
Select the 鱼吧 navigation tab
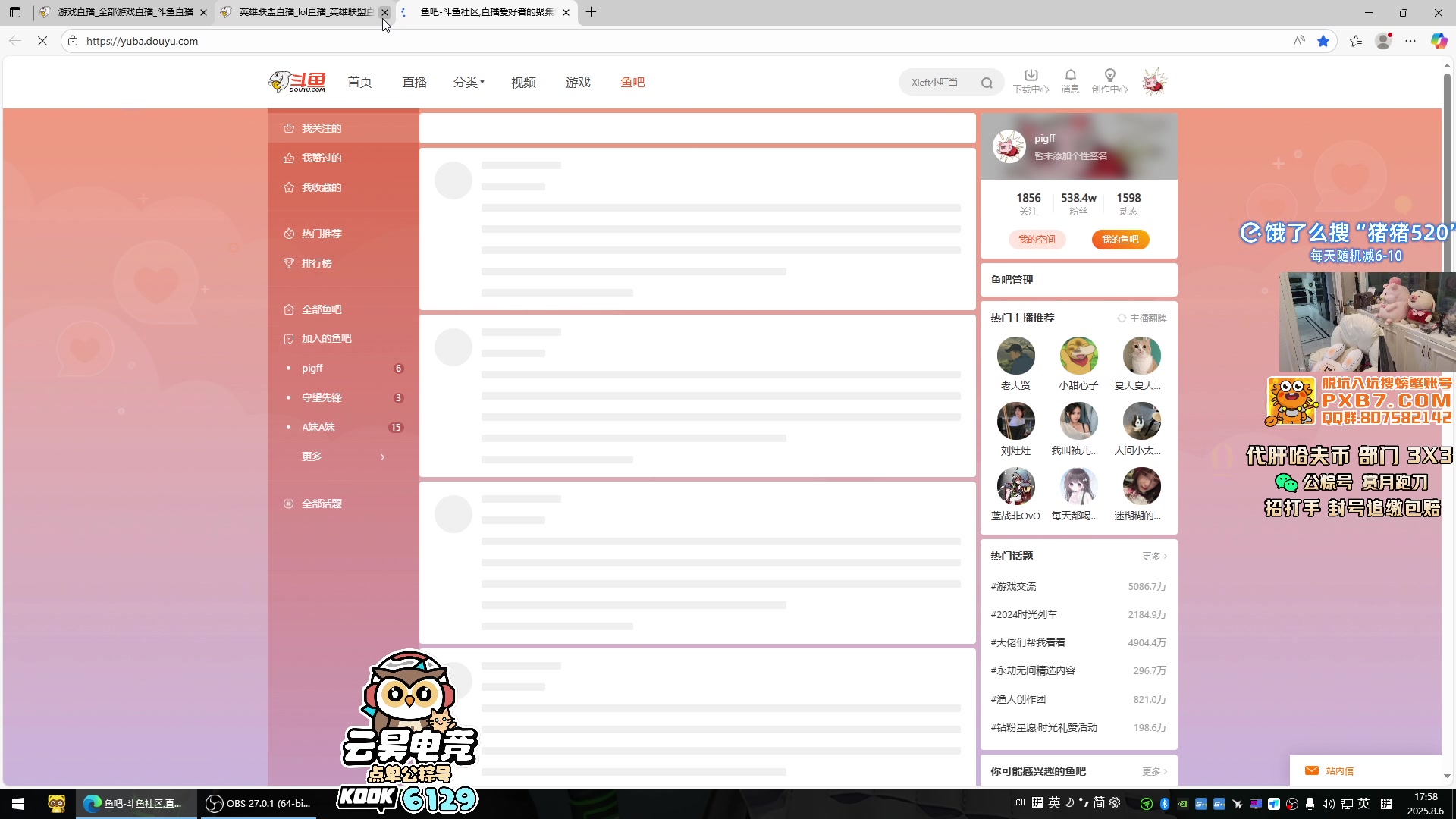point(632,82)
